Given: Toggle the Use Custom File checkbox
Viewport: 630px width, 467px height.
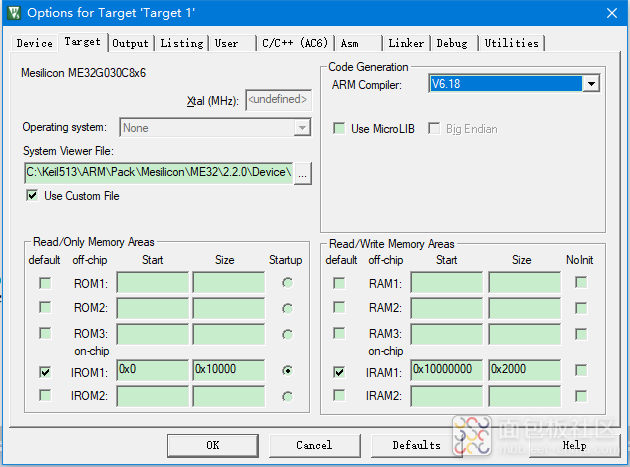Looking at the screenshot, I should click(32, 196).
